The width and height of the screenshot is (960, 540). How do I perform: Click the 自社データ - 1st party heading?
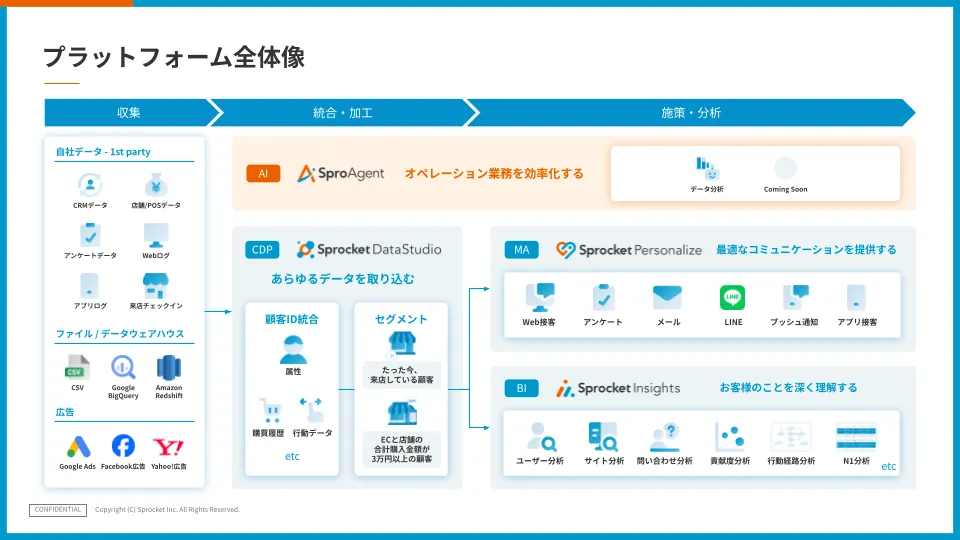click(103, 151)
